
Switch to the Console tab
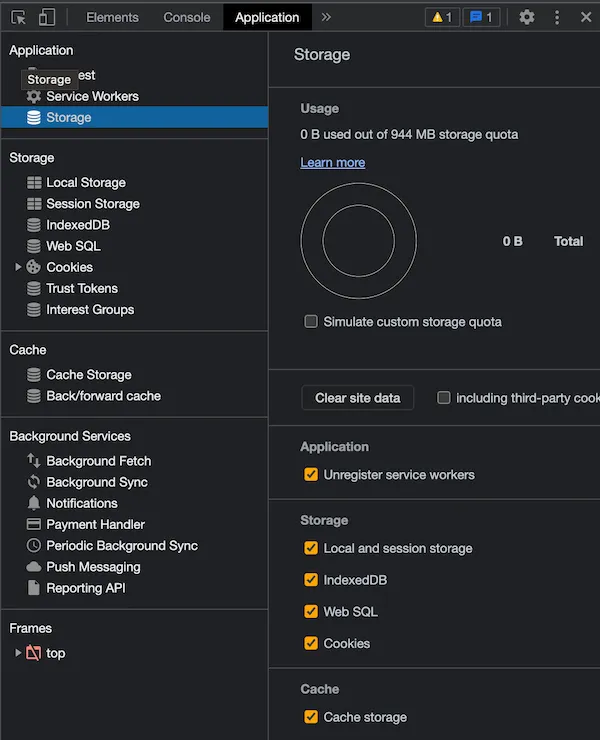click(187, 17)
